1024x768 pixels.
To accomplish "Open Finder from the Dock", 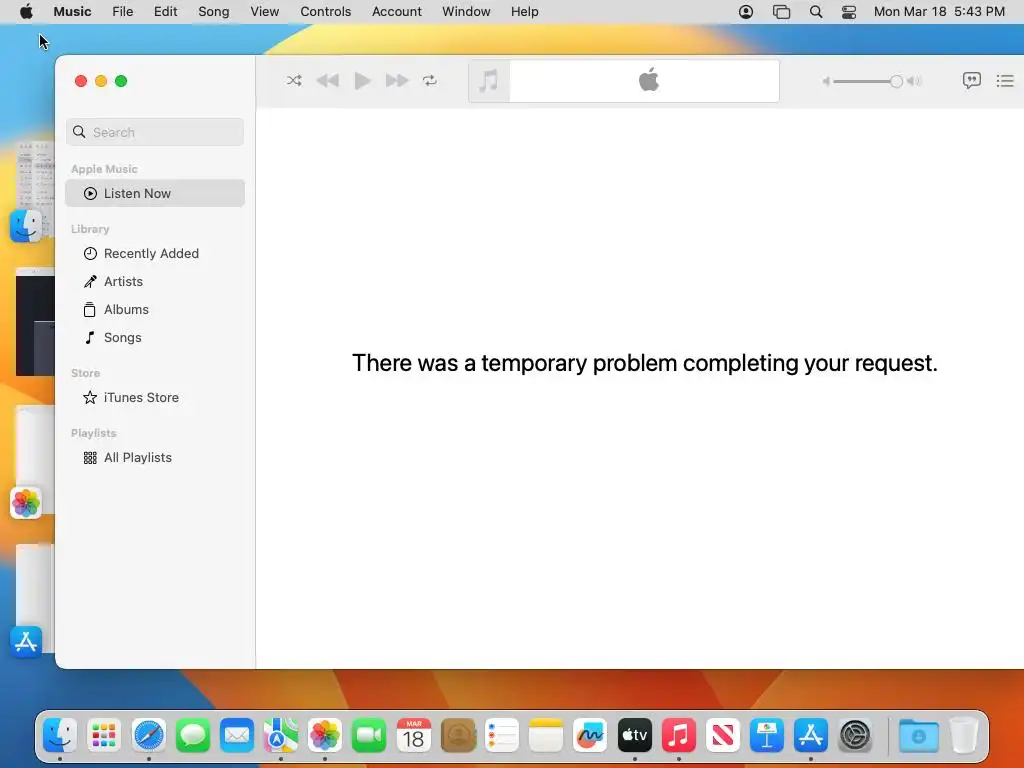I will [x=60, y=735].
